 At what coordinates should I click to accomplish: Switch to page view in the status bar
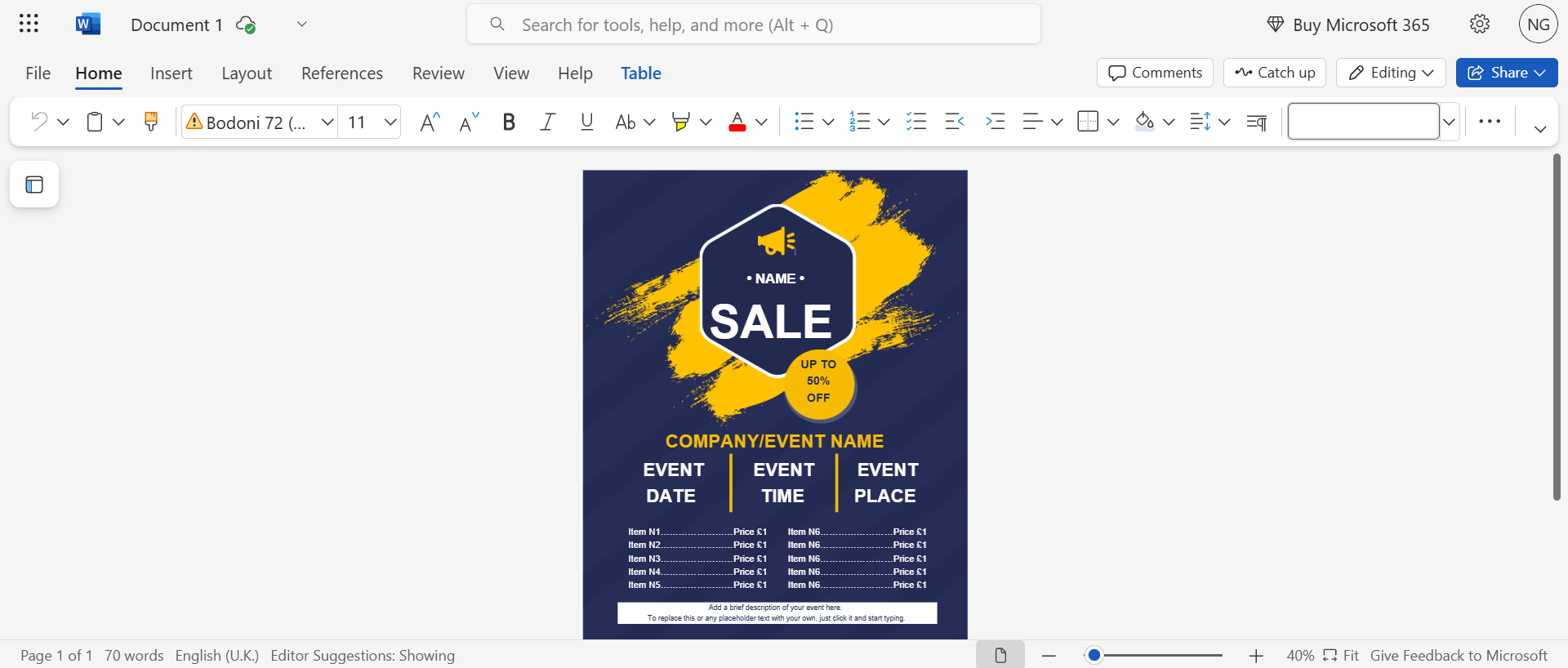(1000, 655)
